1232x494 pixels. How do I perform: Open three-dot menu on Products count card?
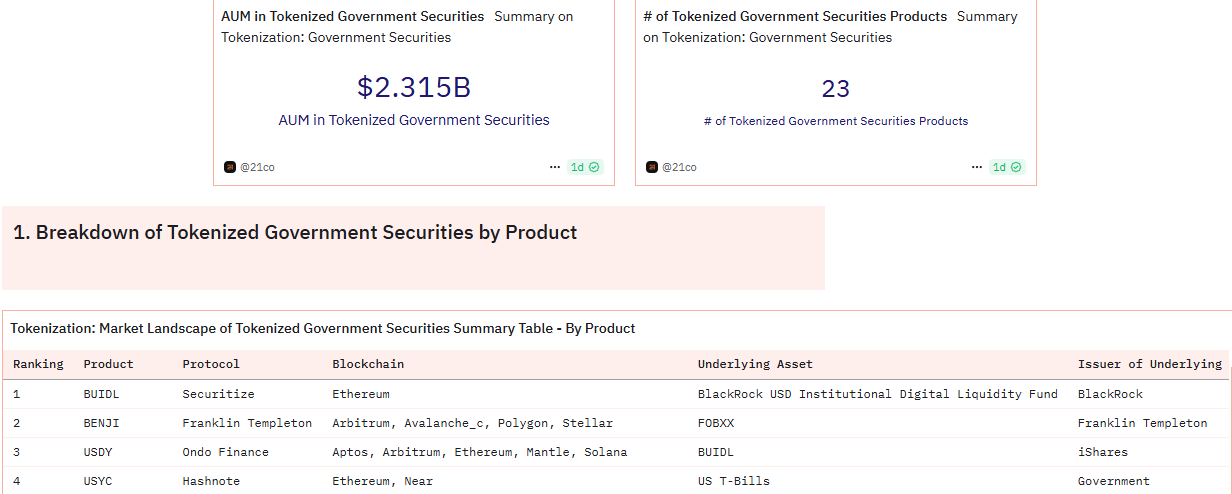click(x=977, y=167)
